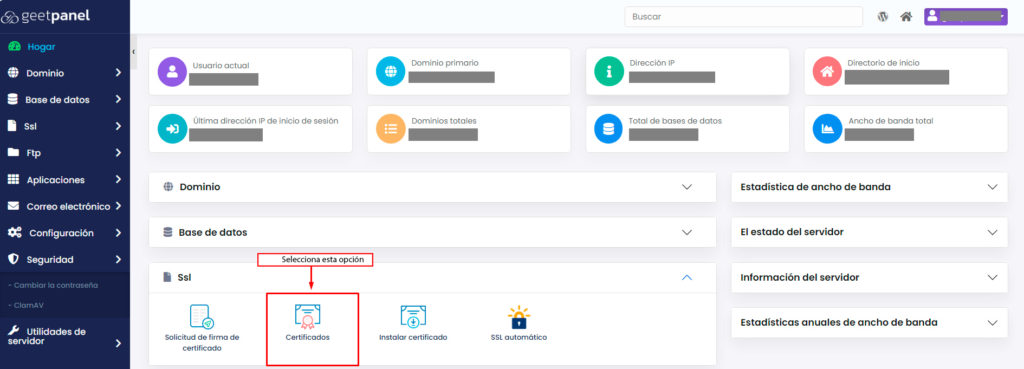The image size is (1024, 369).
Task: Open the purple user account dropdown
Action: (966, 17)
